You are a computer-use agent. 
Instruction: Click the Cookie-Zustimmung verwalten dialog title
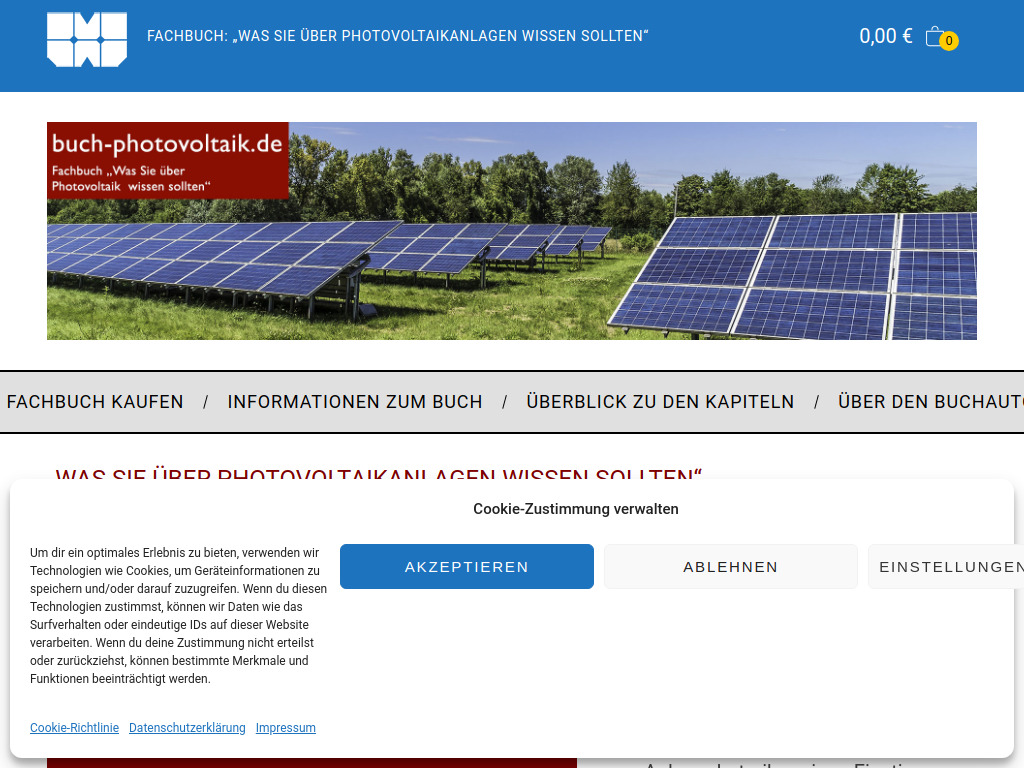(x=575, y=509)
